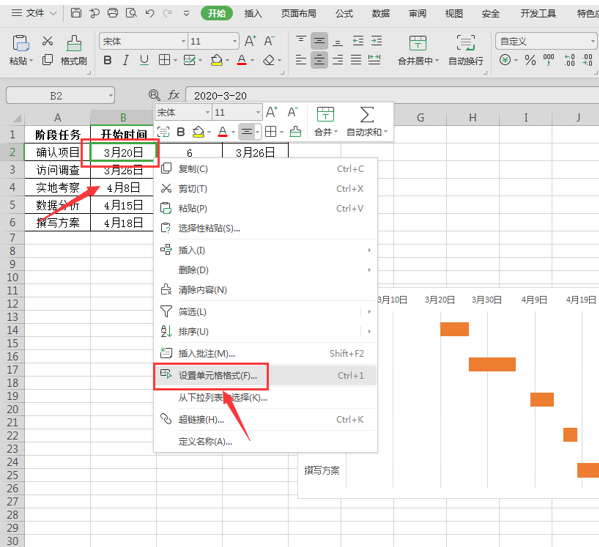The height and width of the screenshot is (547, 599).
Task: Toggle Bold in the mini toolbar
Action: (x=181, y=132)
